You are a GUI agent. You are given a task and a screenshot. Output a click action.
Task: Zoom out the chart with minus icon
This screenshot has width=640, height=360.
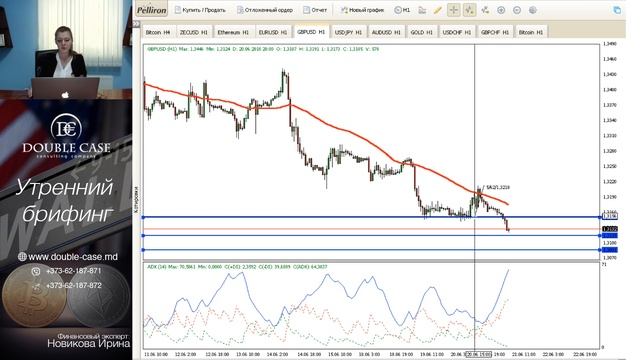click(517, 10)
